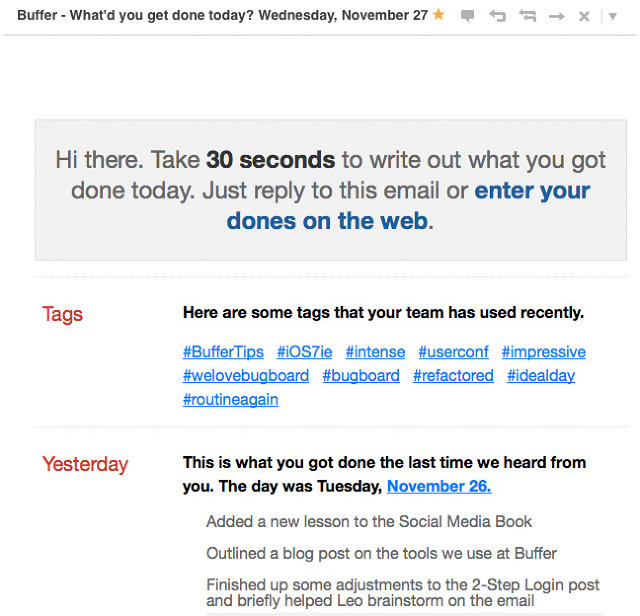
Task: Click the #intense tag
Action: click(376, 352)
